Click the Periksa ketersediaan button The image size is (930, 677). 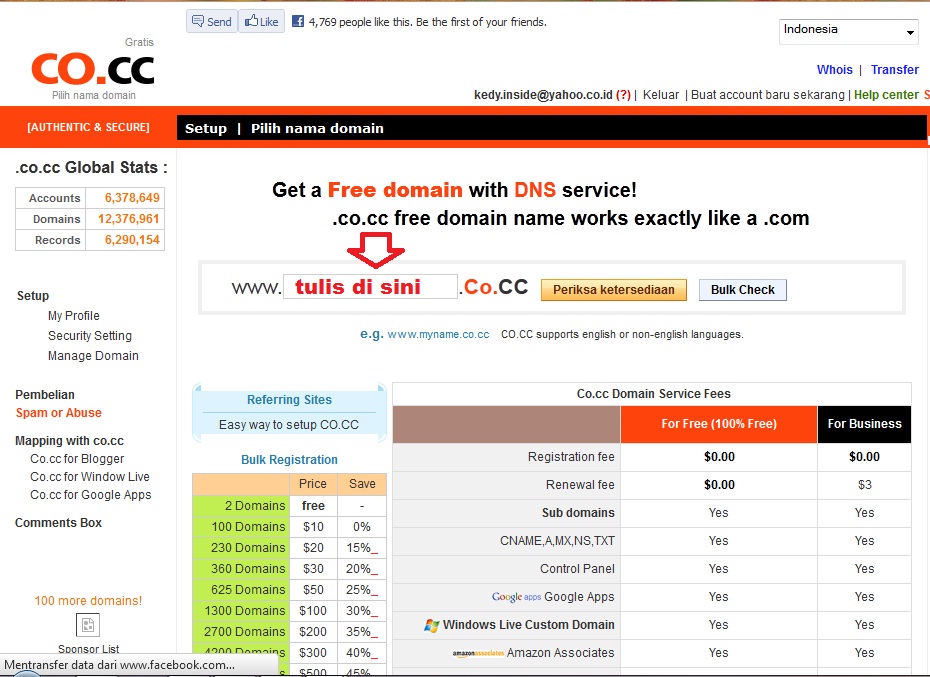[x=614, y=290]
